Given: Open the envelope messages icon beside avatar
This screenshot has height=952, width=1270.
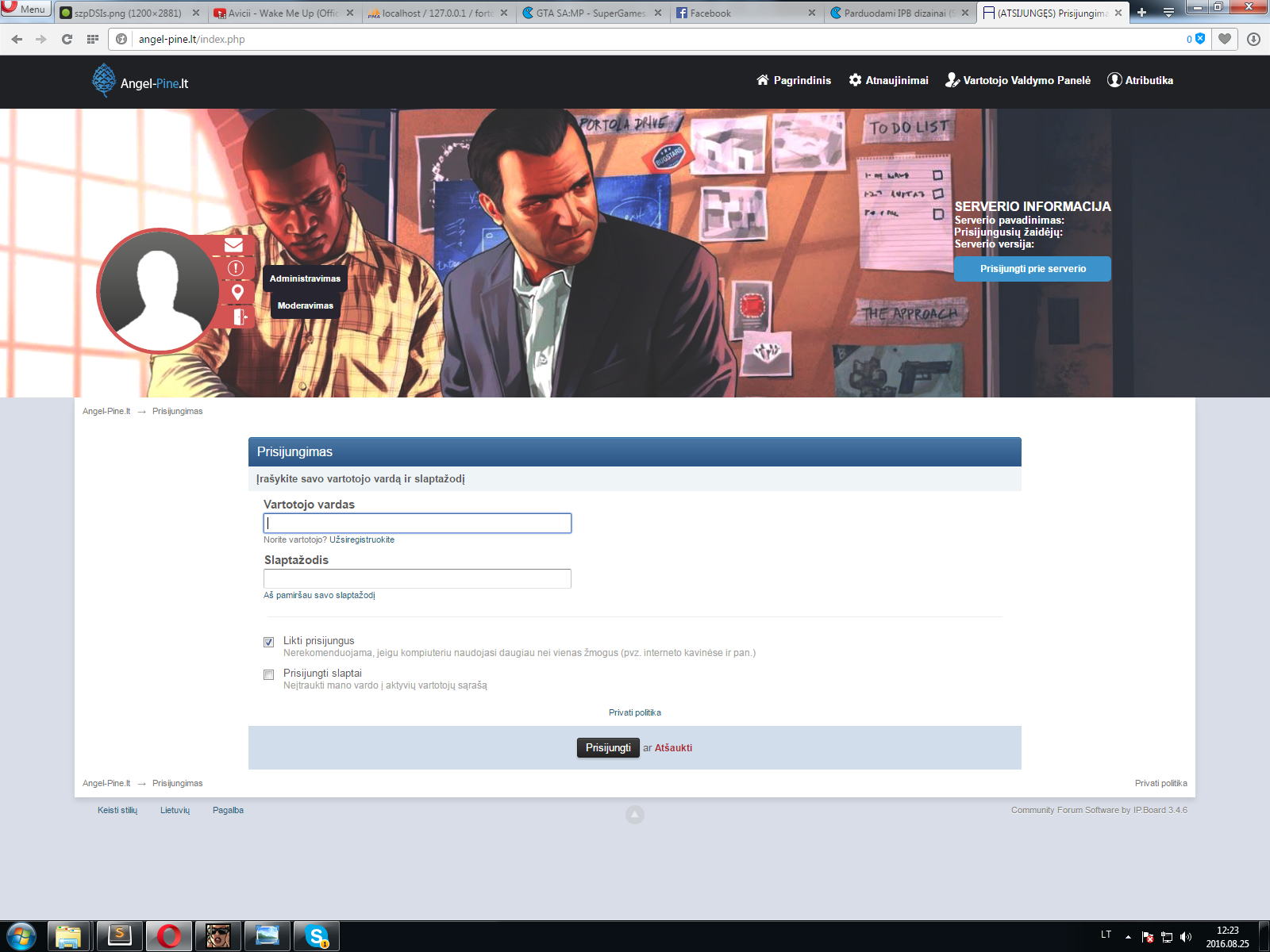Looking at the screenshot, I should click(233, 245).
